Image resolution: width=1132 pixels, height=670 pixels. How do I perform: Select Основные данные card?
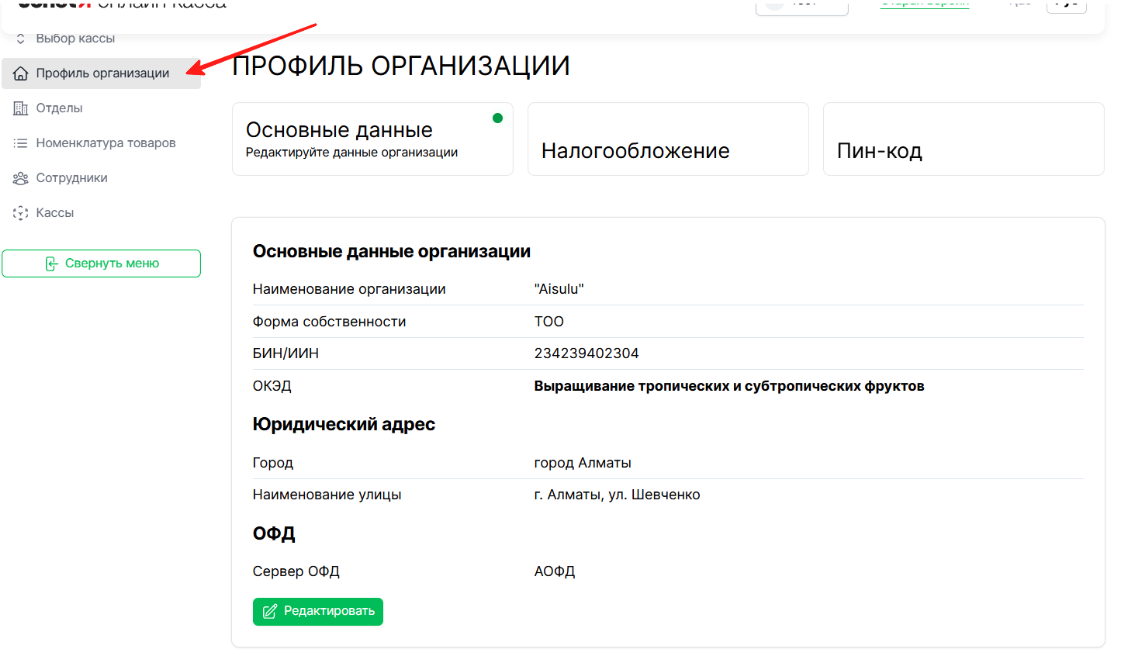point(372,138)
